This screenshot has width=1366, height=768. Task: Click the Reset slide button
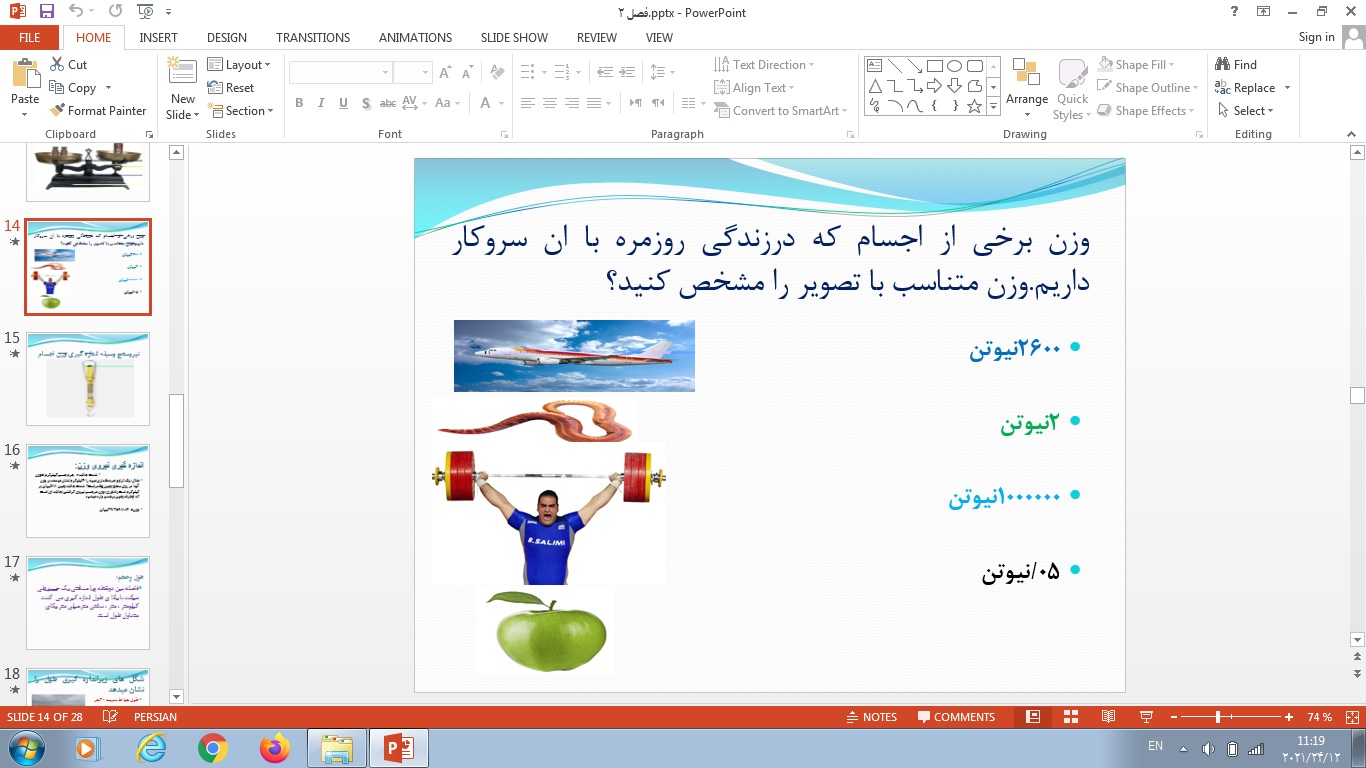click(231, 88)
